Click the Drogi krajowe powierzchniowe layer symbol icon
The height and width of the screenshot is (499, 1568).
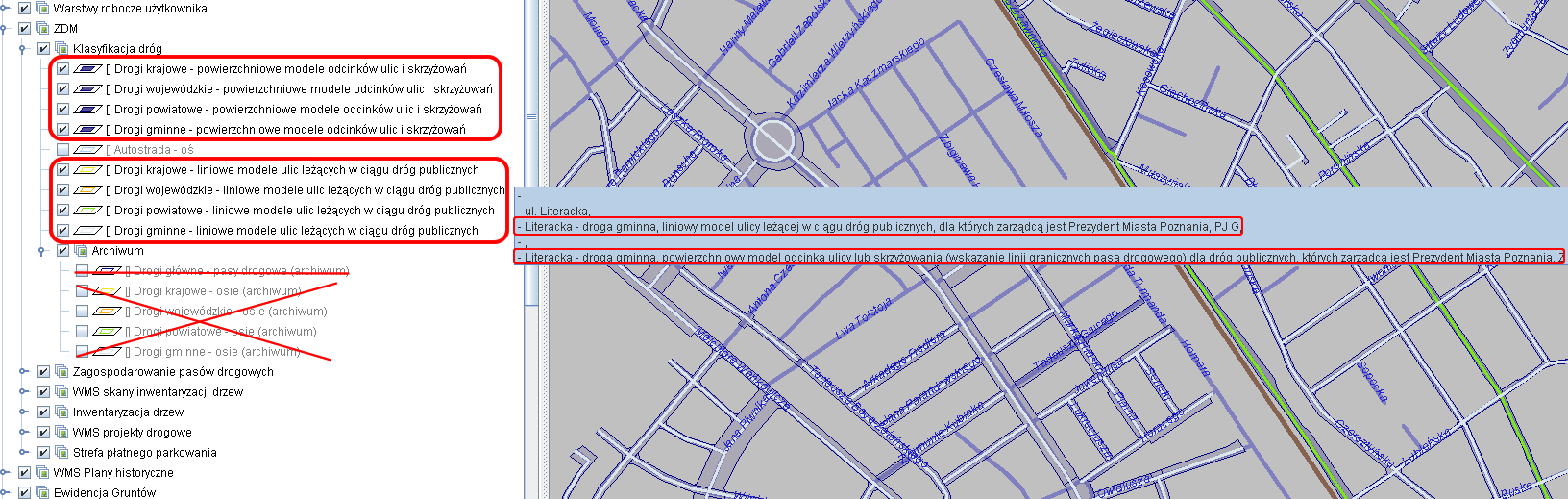(x=87, y=69)
